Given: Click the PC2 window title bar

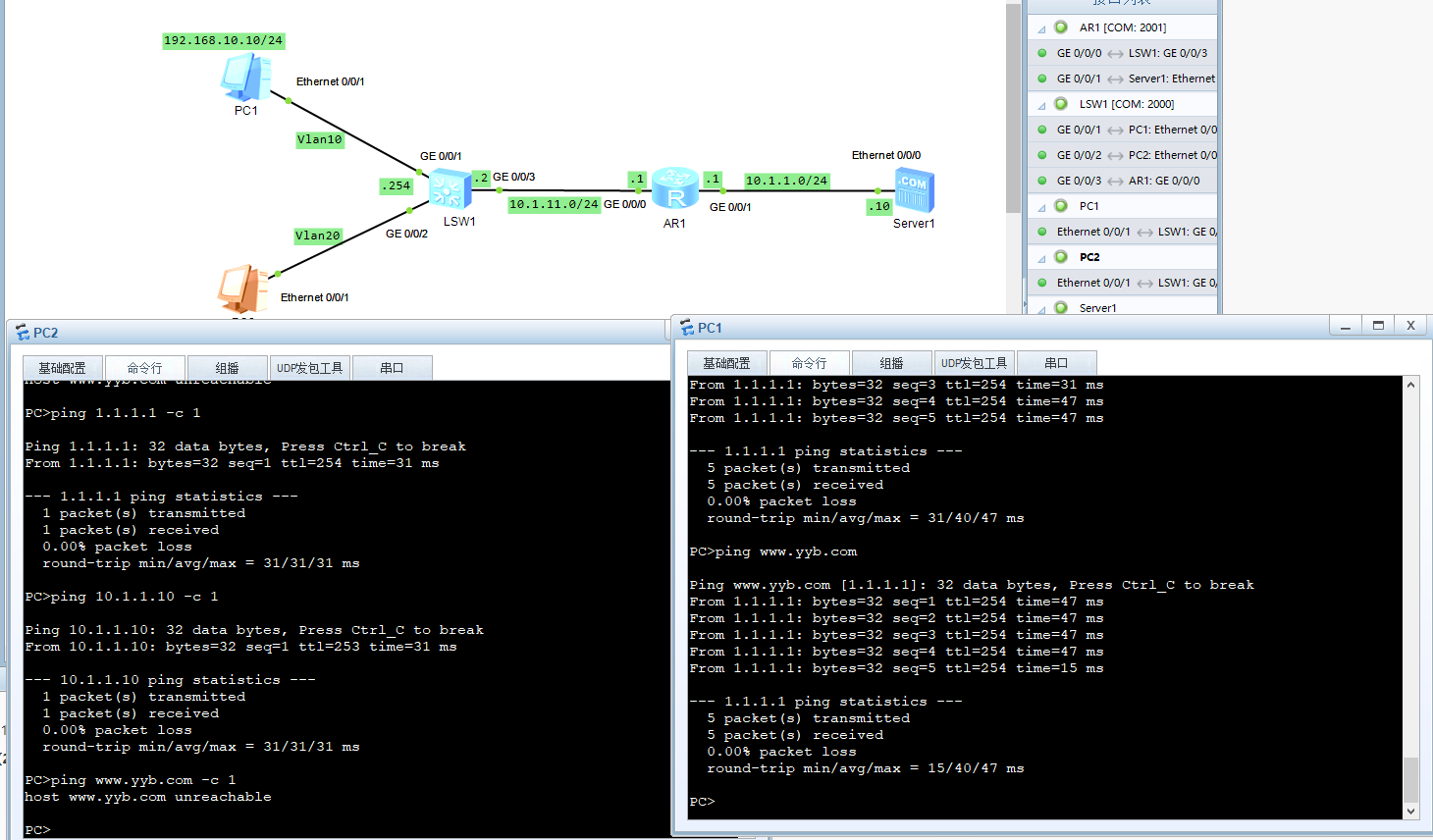Looking at the screenshot, I should point(339,333).
